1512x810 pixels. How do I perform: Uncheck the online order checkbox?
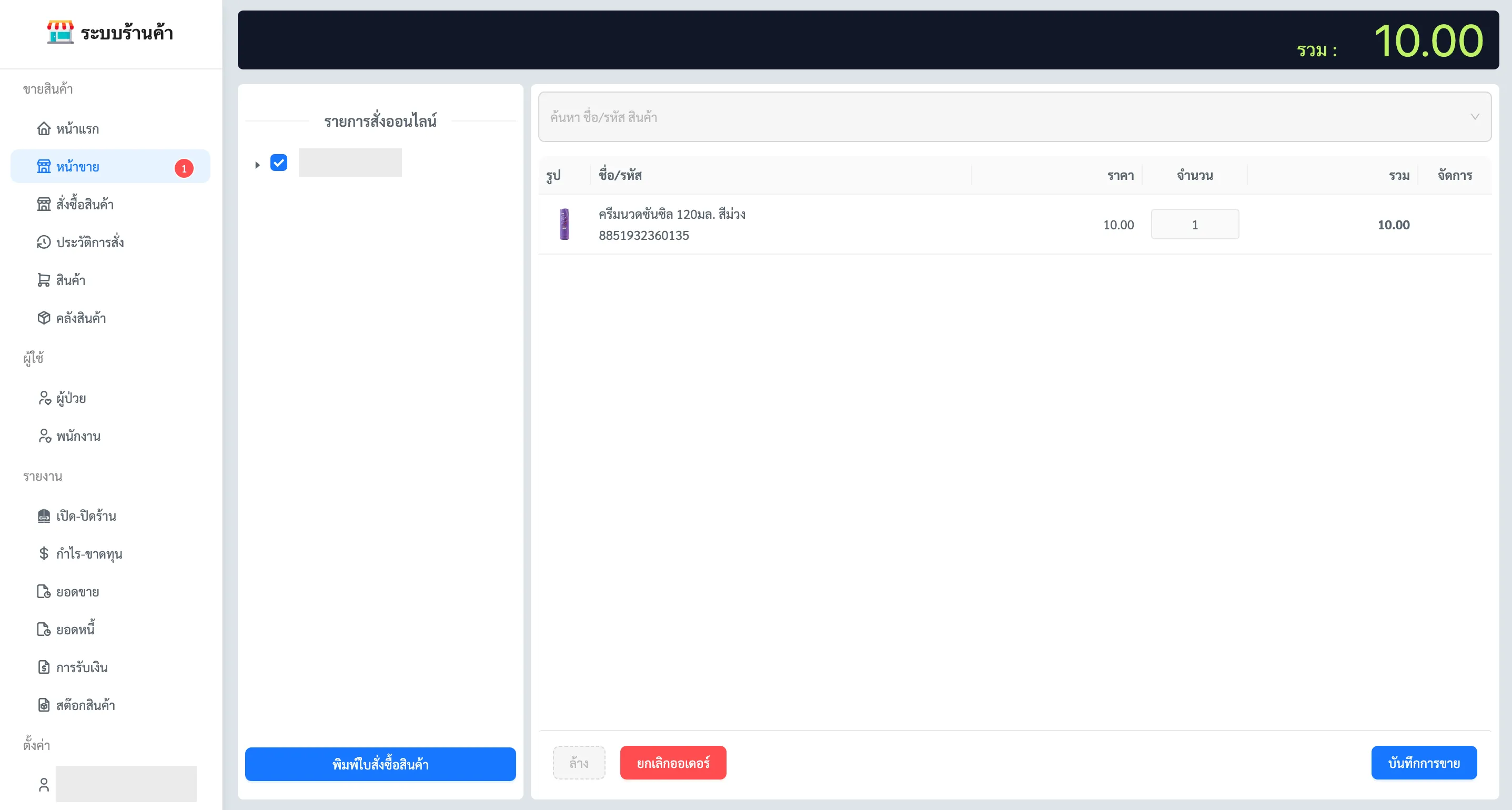click(279, 163)
